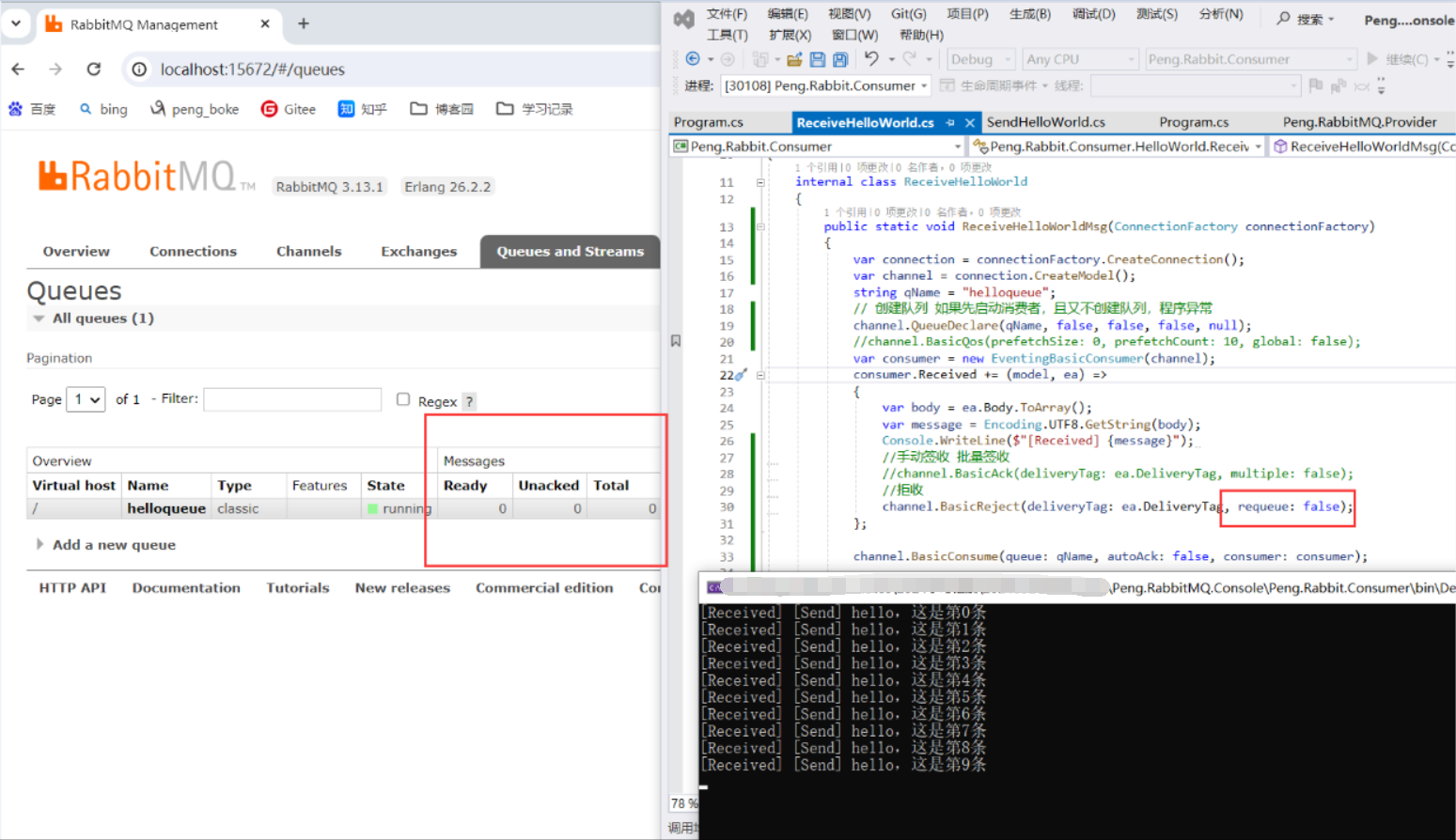This screenshot has width=1456, height=840.
Task: Click the undo icon in Visual Studio
Action: point(871,59)
